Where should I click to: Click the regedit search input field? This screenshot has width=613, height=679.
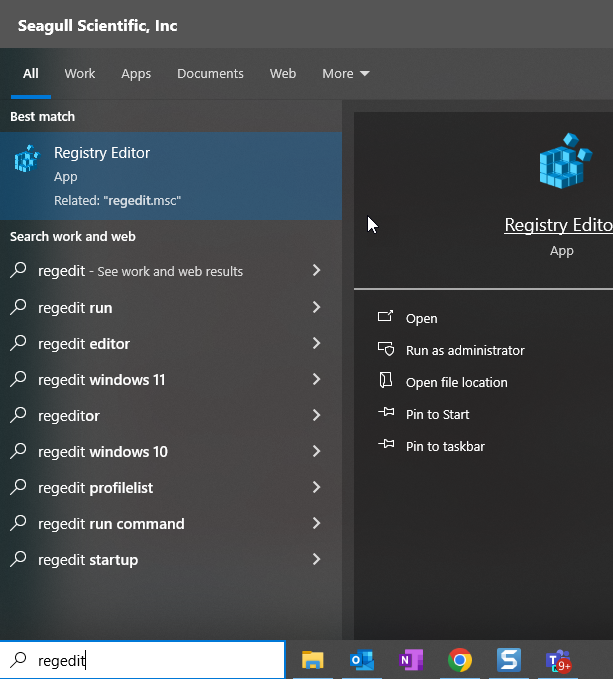142,660
